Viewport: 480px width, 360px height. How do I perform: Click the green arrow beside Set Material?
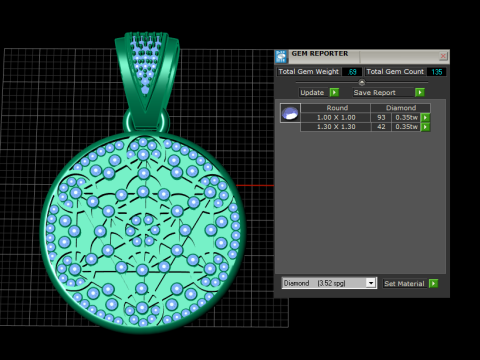click(433, 283)
